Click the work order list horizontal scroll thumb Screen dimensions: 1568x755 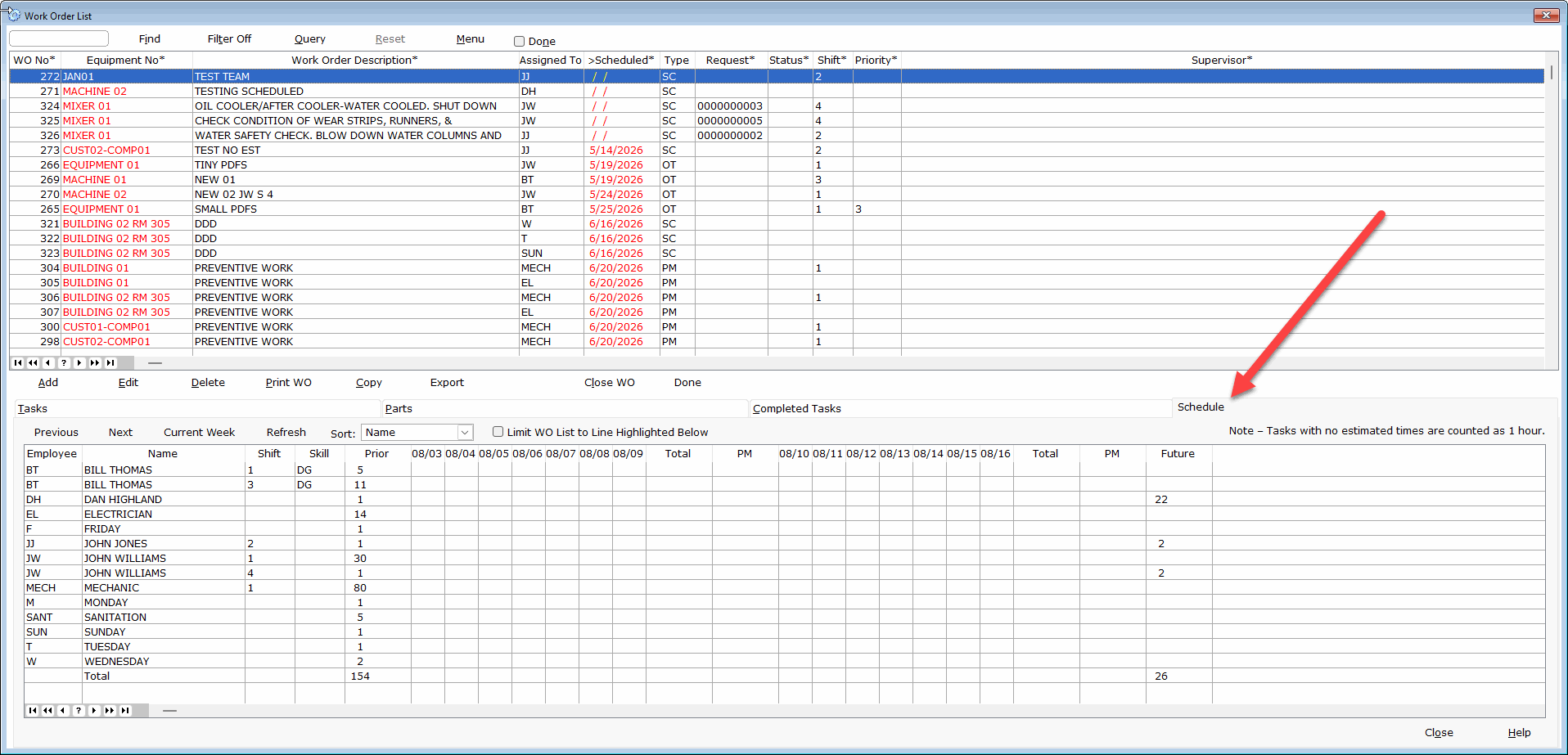[155, 362]
